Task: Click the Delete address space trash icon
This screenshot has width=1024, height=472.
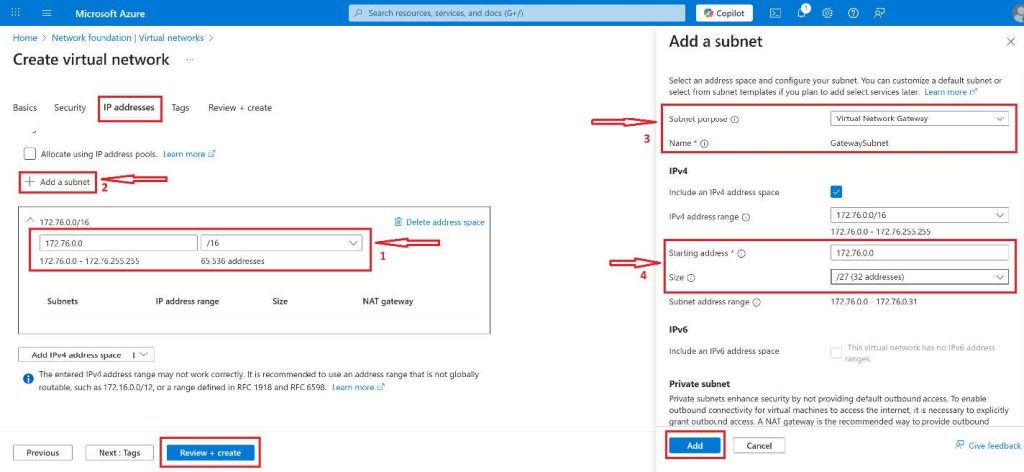Action: [x=399, y=222]
